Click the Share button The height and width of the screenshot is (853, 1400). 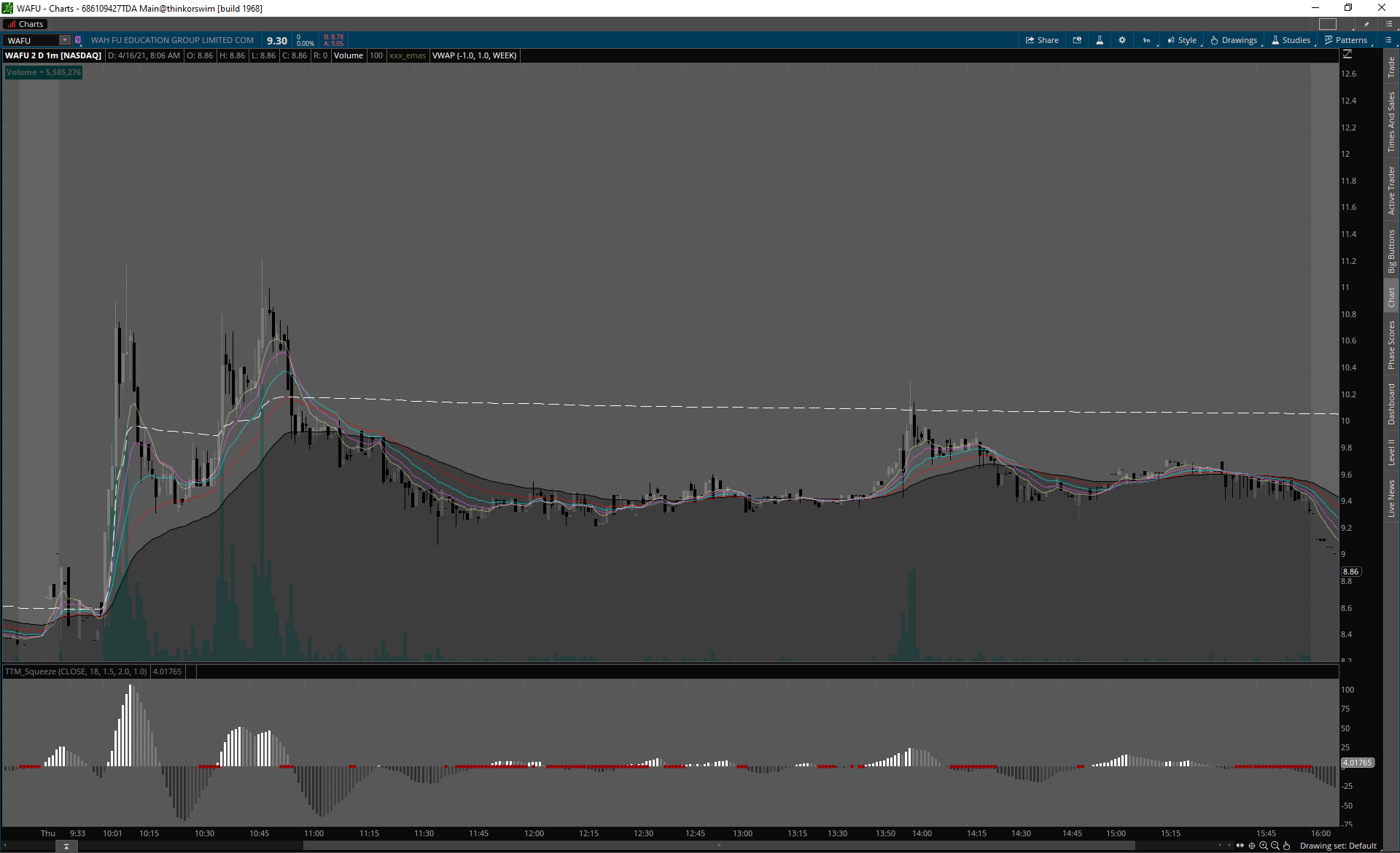tap(1042, 40)
